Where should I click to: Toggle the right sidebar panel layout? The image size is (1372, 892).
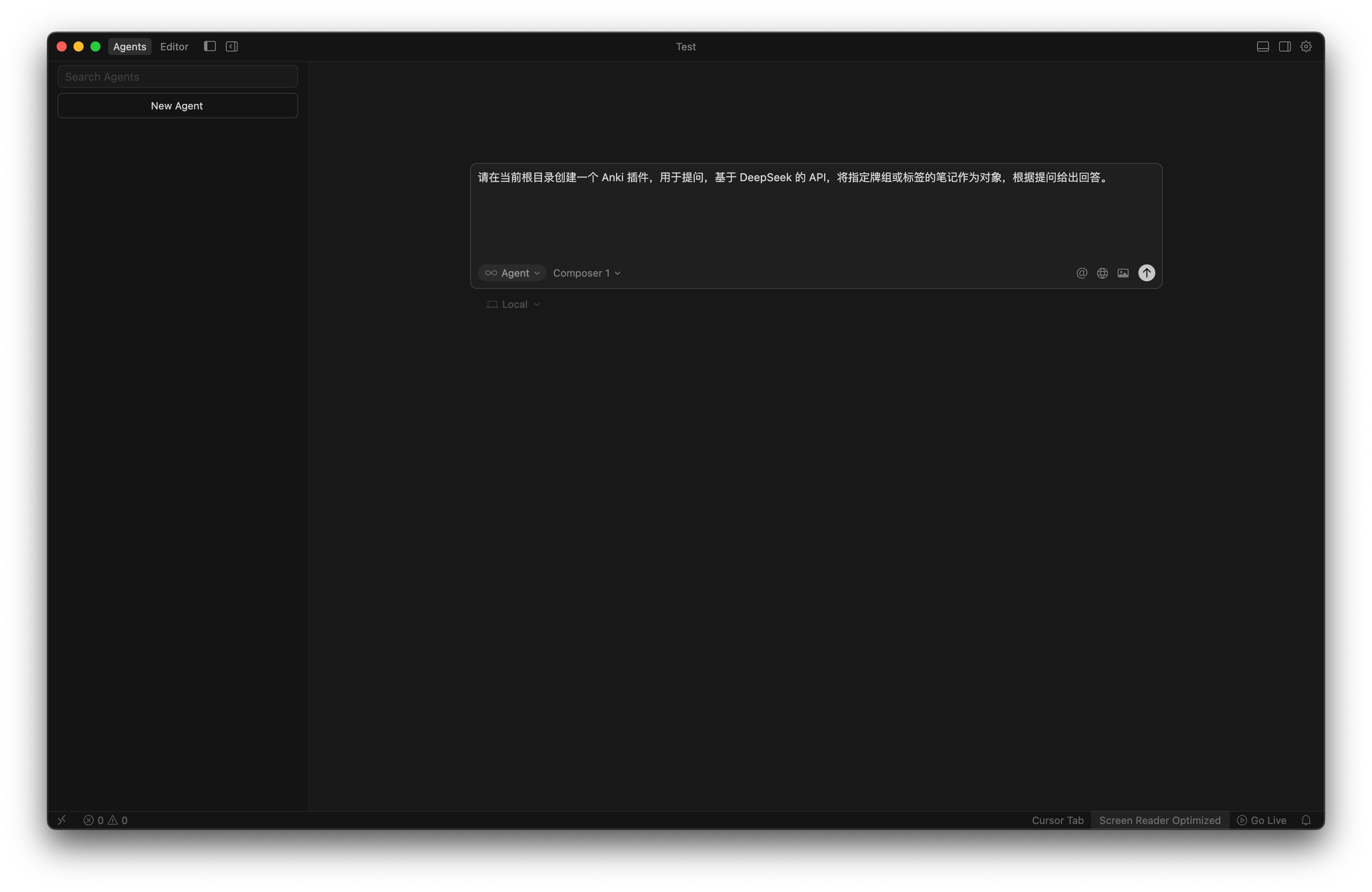[x=1285, y=47]
